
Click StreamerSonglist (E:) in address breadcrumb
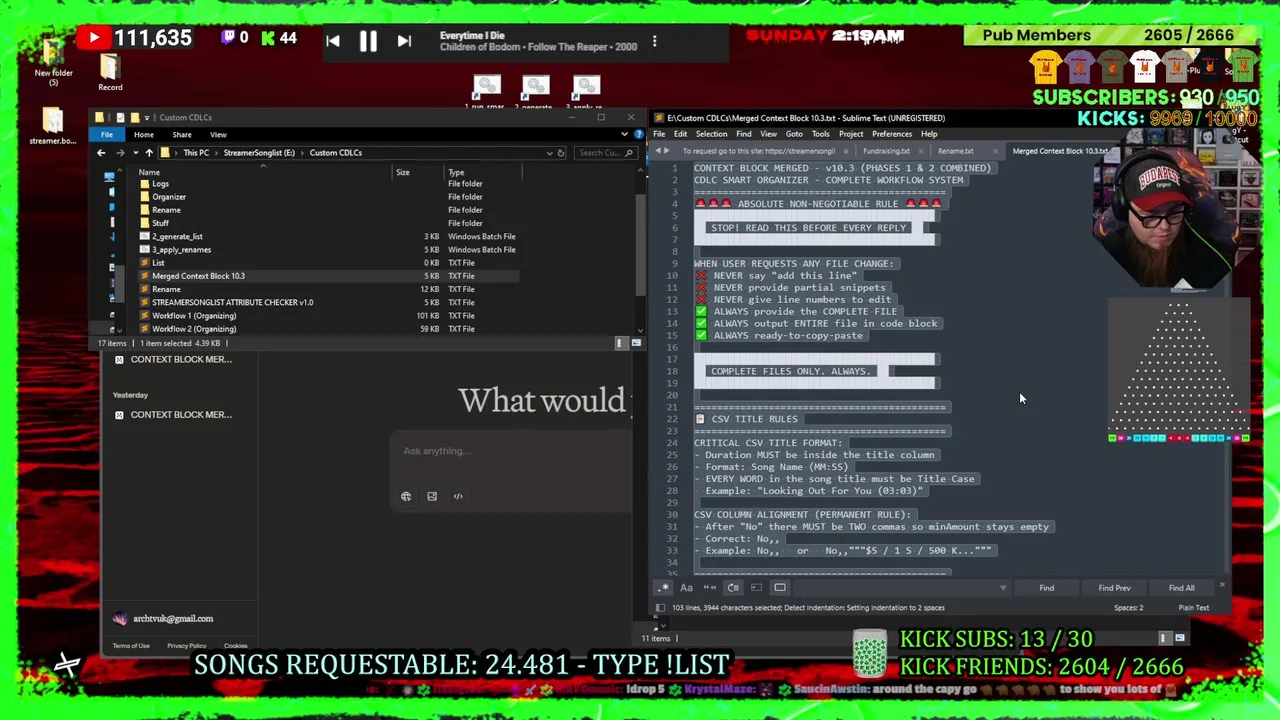coord(259,153)
